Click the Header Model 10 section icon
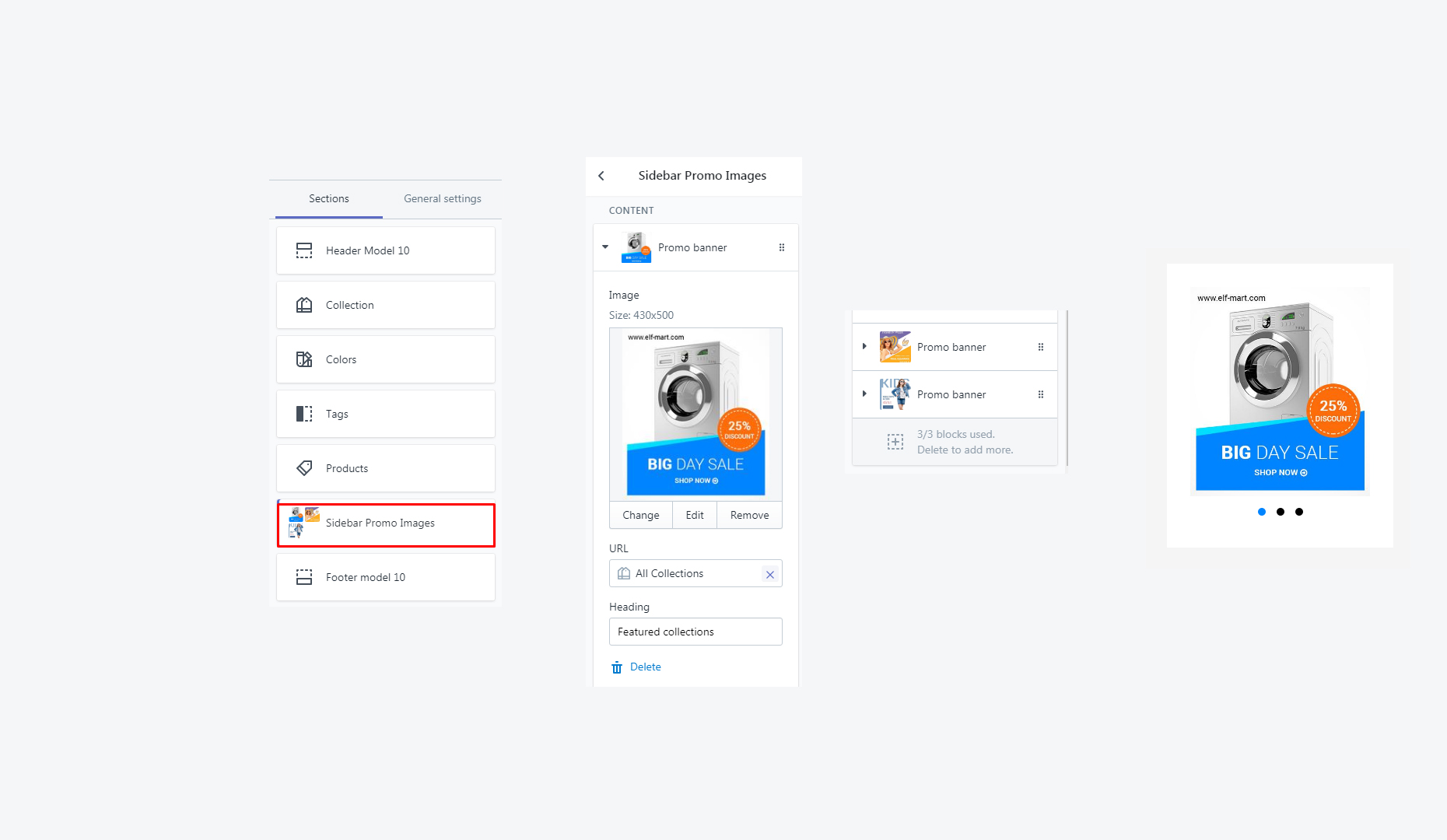The image size is (1447, 840). pos(304,250)
